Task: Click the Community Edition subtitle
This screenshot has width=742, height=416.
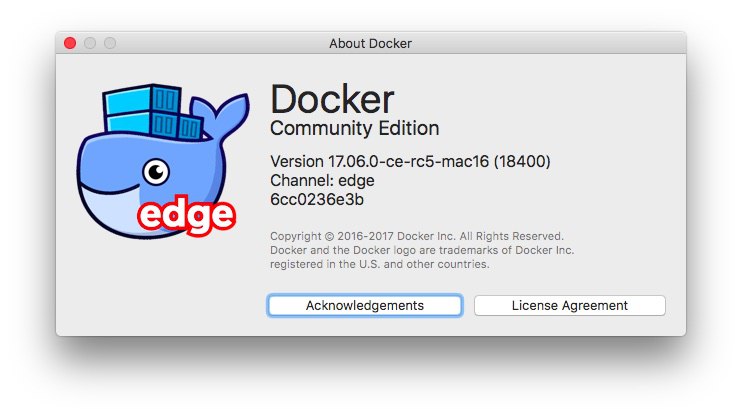Action: (x=354, y=129)
